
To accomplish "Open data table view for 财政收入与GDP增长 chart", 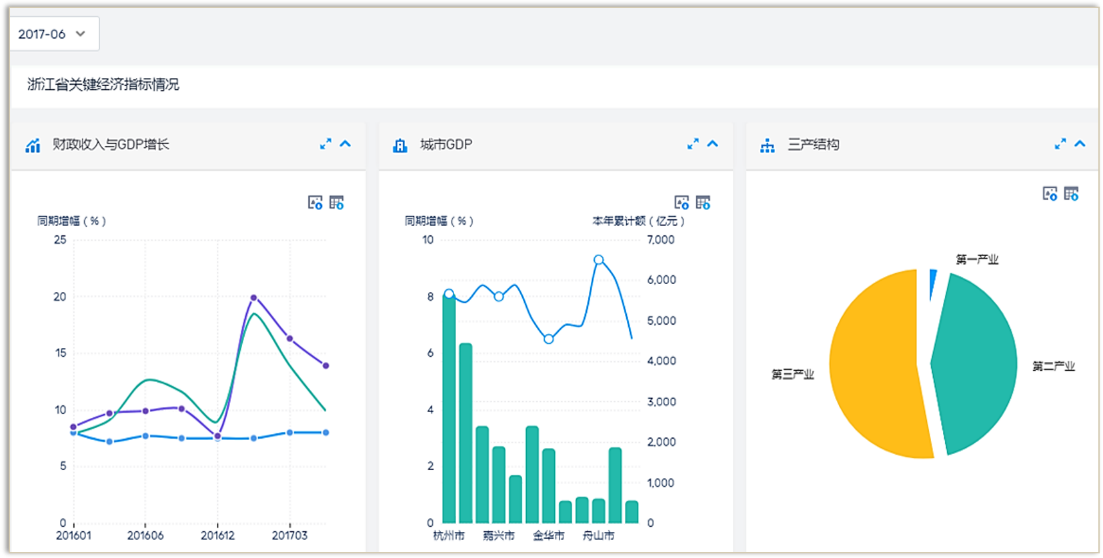I will click(x=336, y=202).
